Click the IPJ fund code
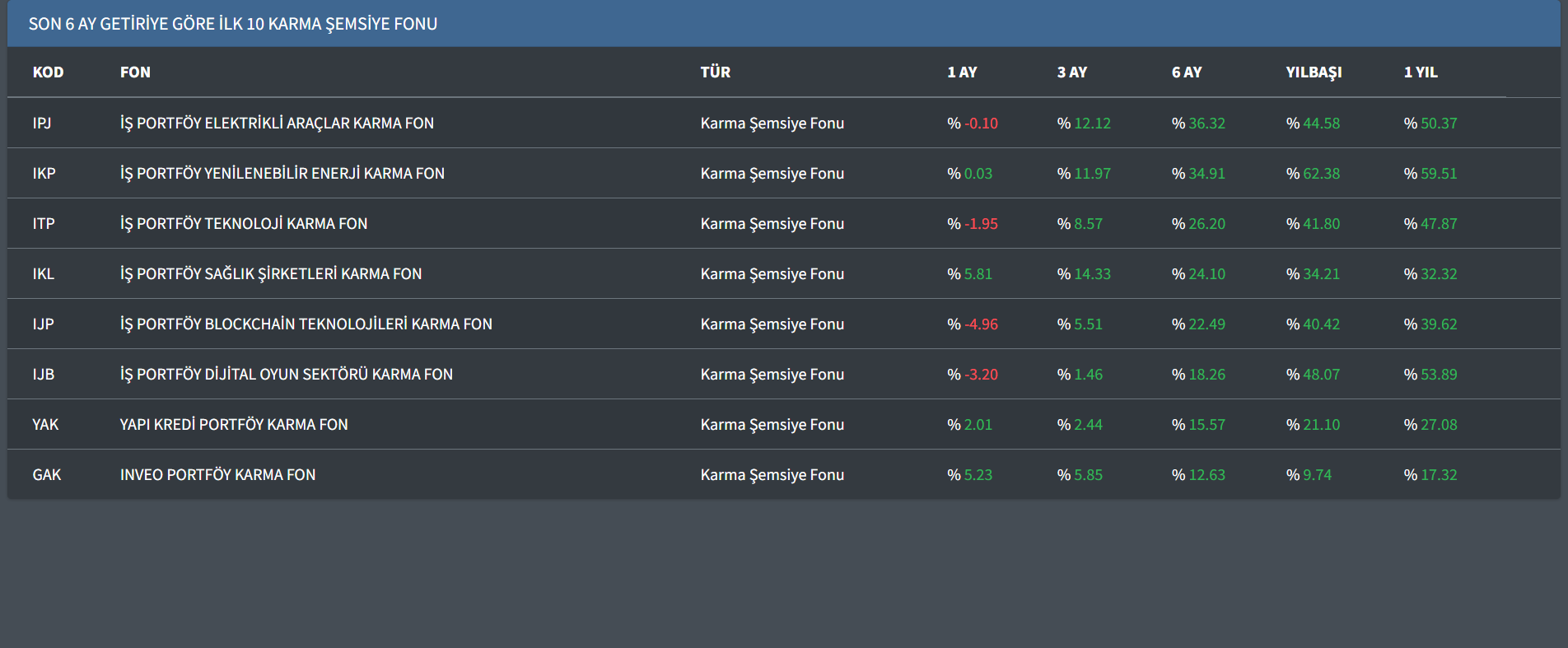Viewport: 1568px width, 648px height. [42, 124]
